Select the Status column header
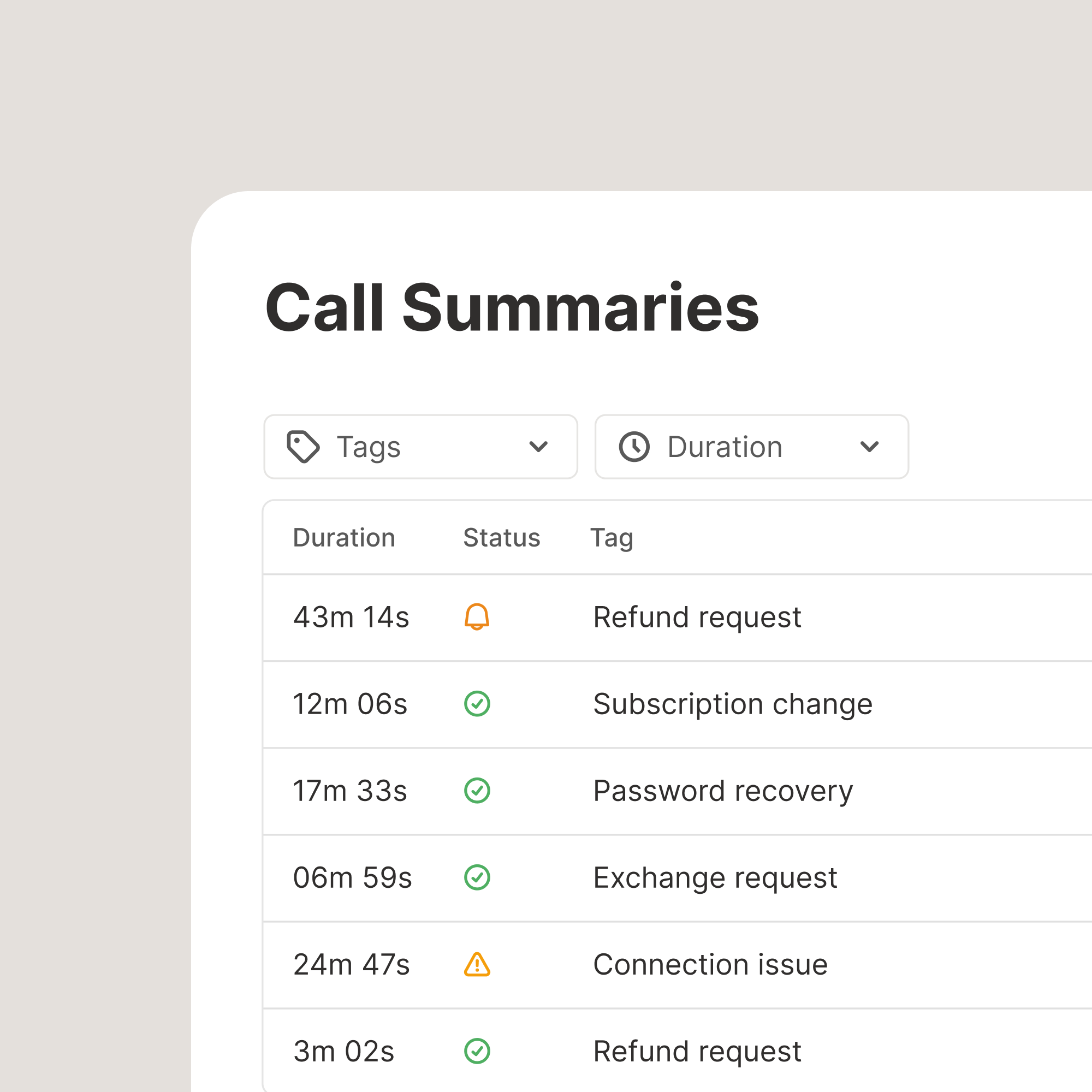This screenshot has width=1092, height=1092. (501, 537)
